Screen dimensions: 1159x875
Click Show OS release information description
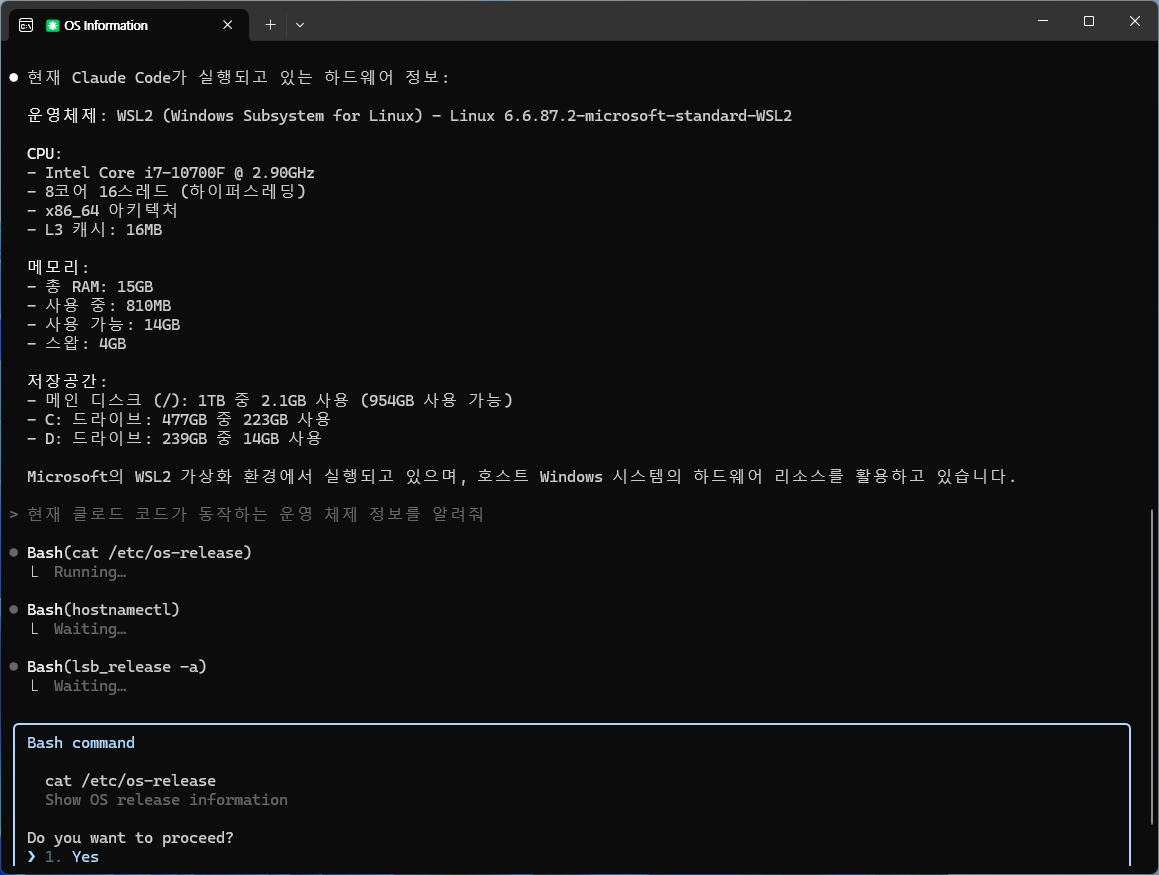(x=166, y=800)
